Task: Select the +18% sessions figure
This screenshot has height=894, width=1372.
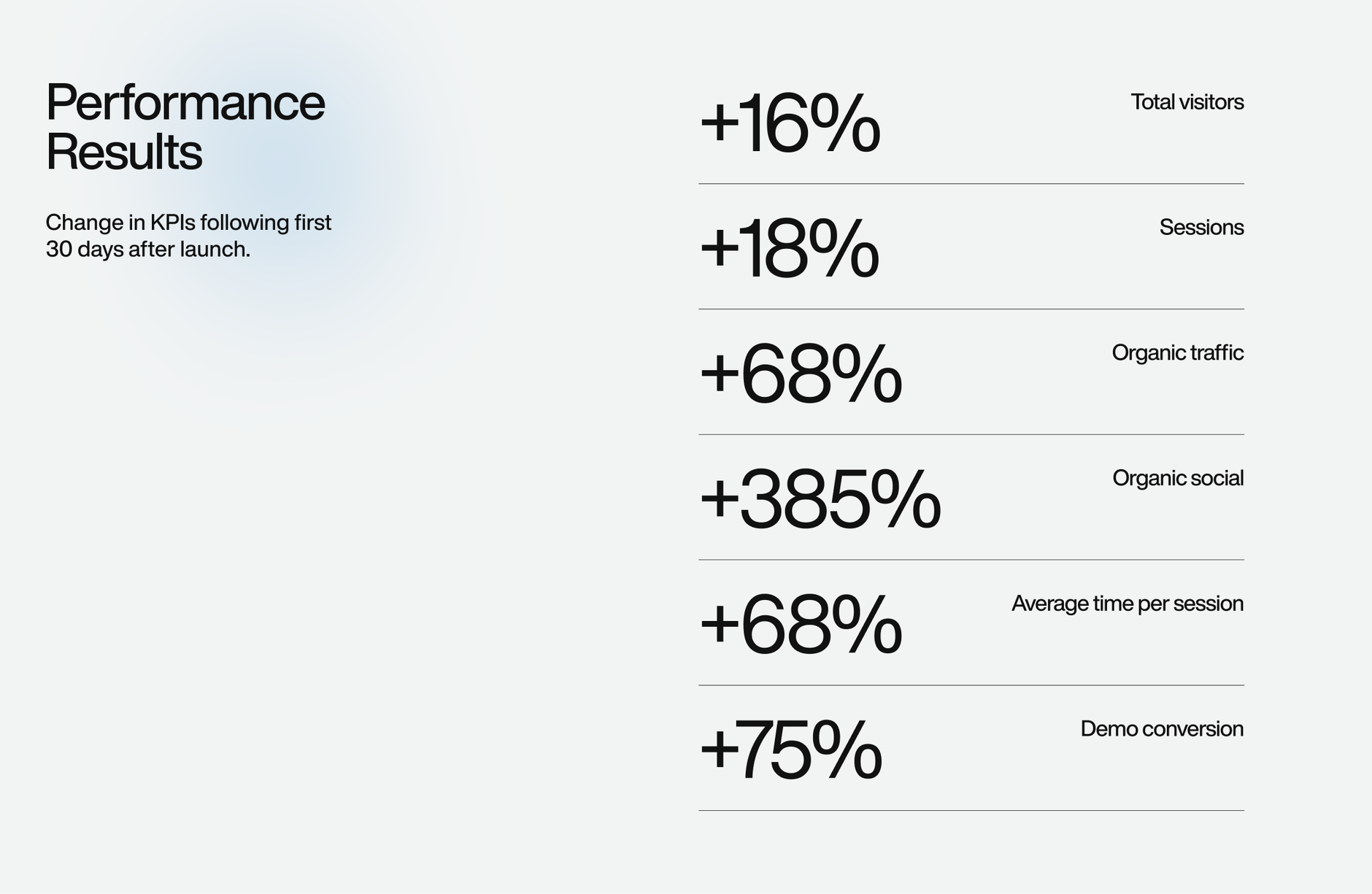Action: (789, 250)
